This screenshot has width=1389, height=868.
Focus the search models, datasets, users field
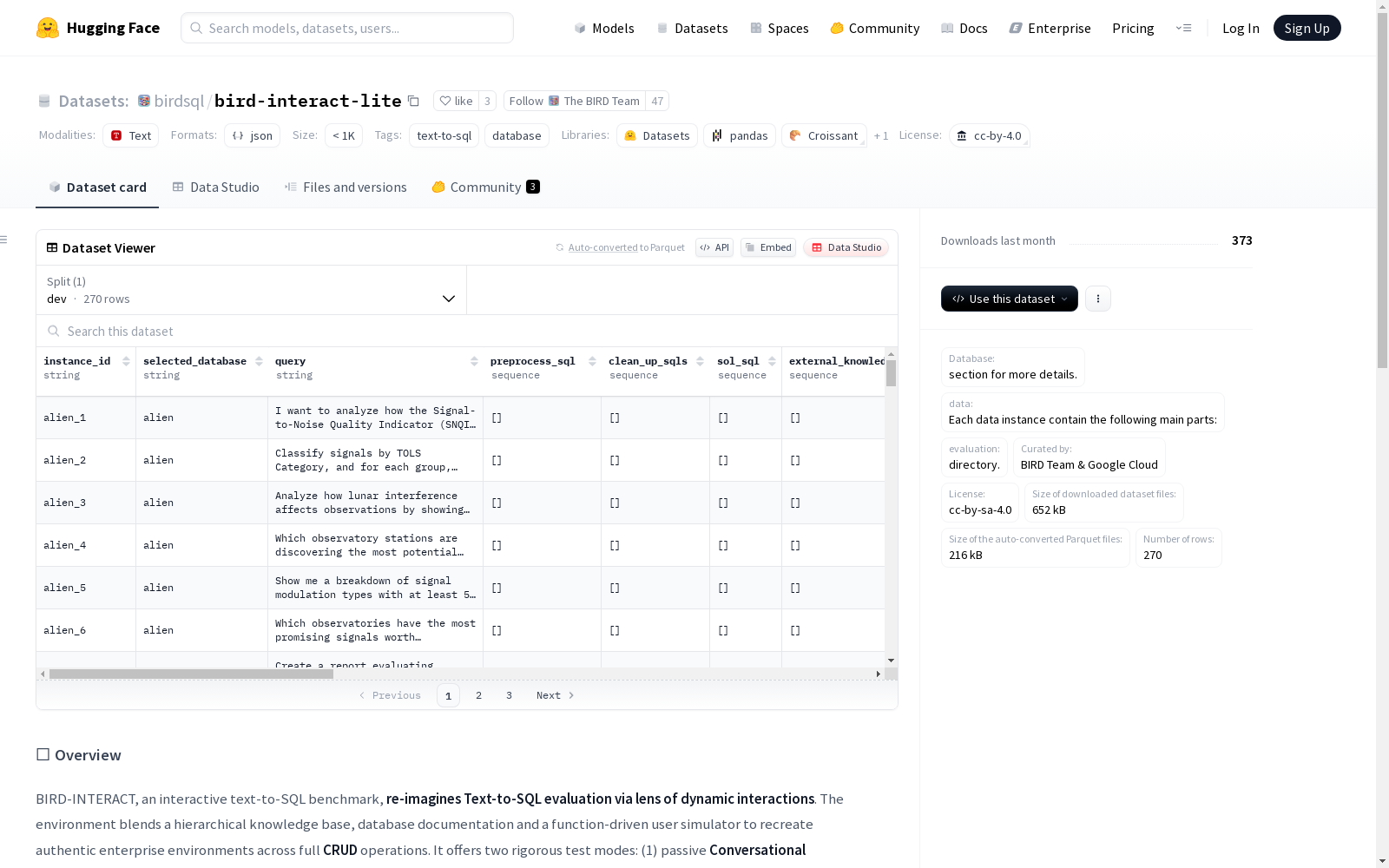(x=347, y=28)
